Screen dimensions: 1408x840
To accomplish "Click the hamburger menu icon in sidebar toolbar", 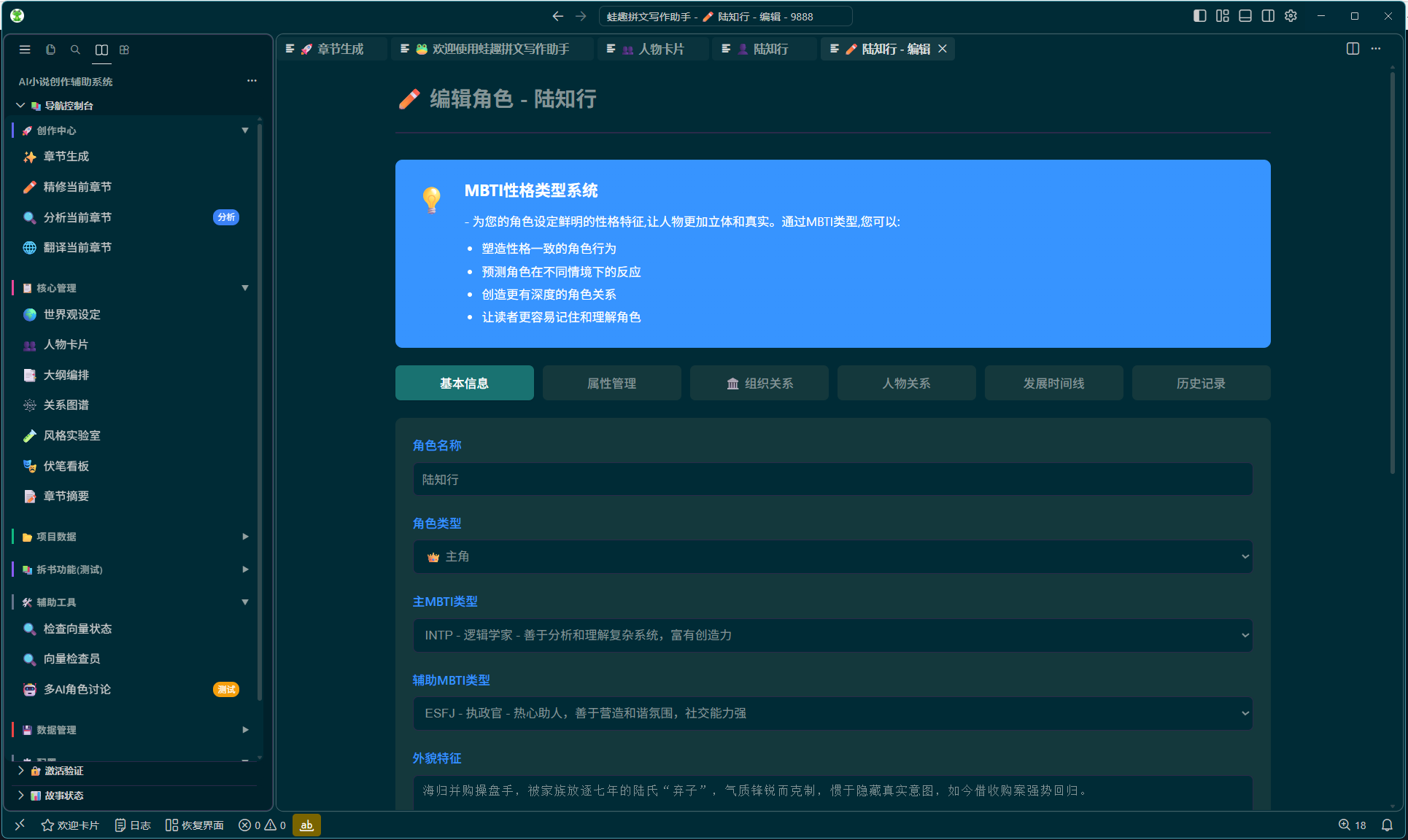I will coord(25,50).
